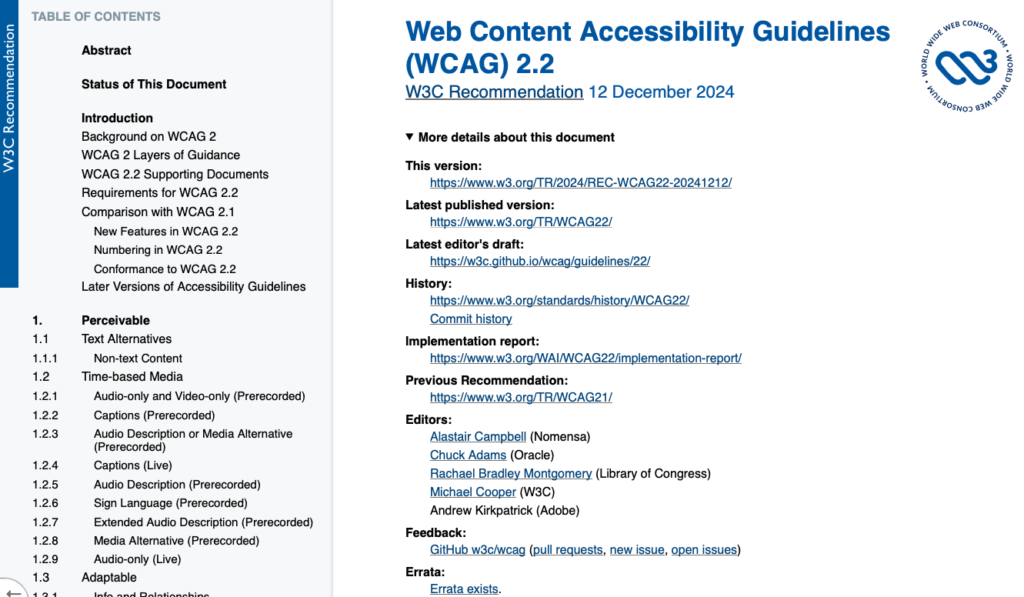View the Commit history link
The image size is (1024, 597).
(x=470, y=318)
